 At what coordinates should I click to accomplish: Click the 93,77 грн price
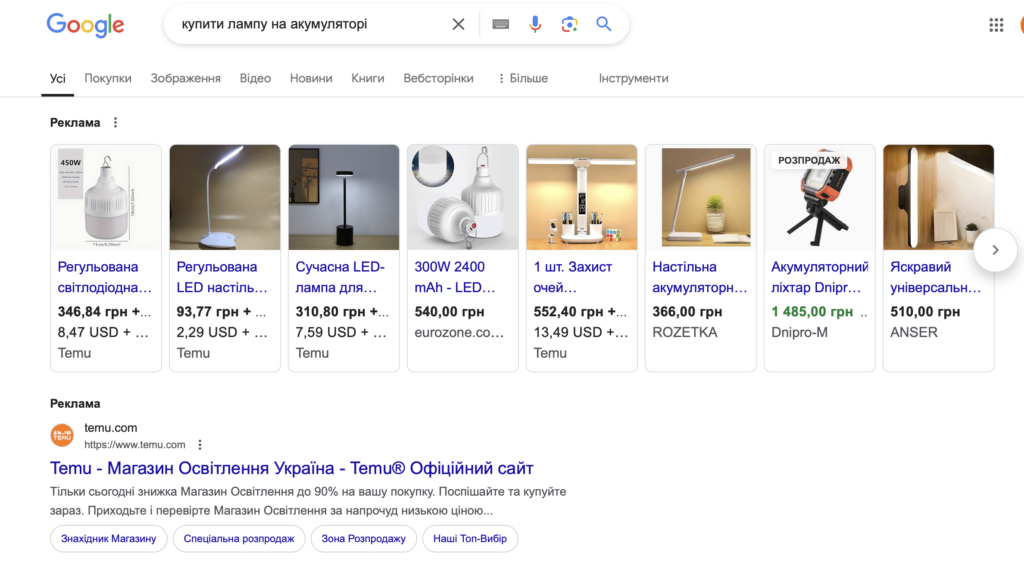(x=208, y=312)
